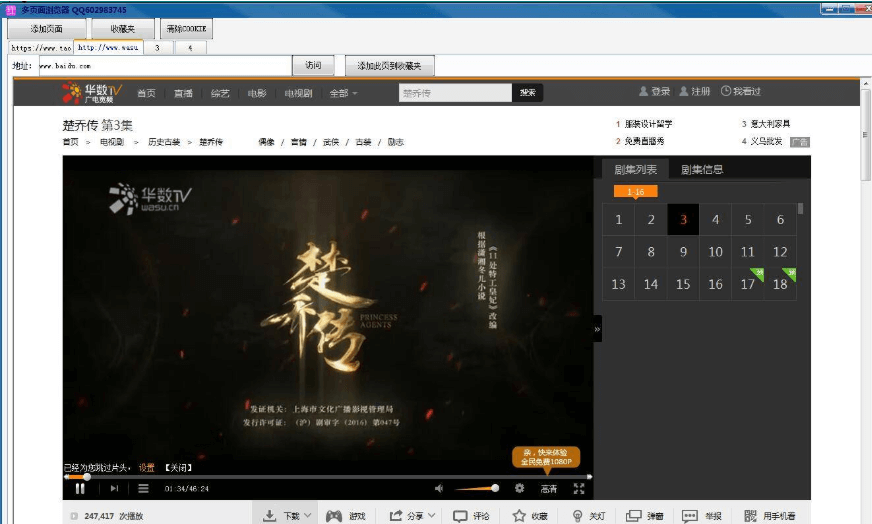Pause the video with the pause button
This screenshot has height=524, width=872.
click(x=80, y=488)
